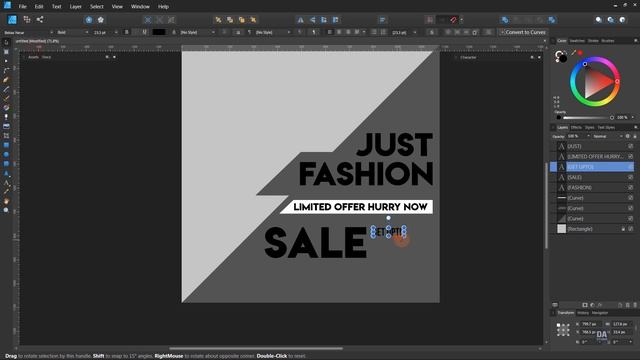The height and width of the screenshot is (360, 640).
Task: Click Flip Horizontal icon
Action: (x=300, y=20)
